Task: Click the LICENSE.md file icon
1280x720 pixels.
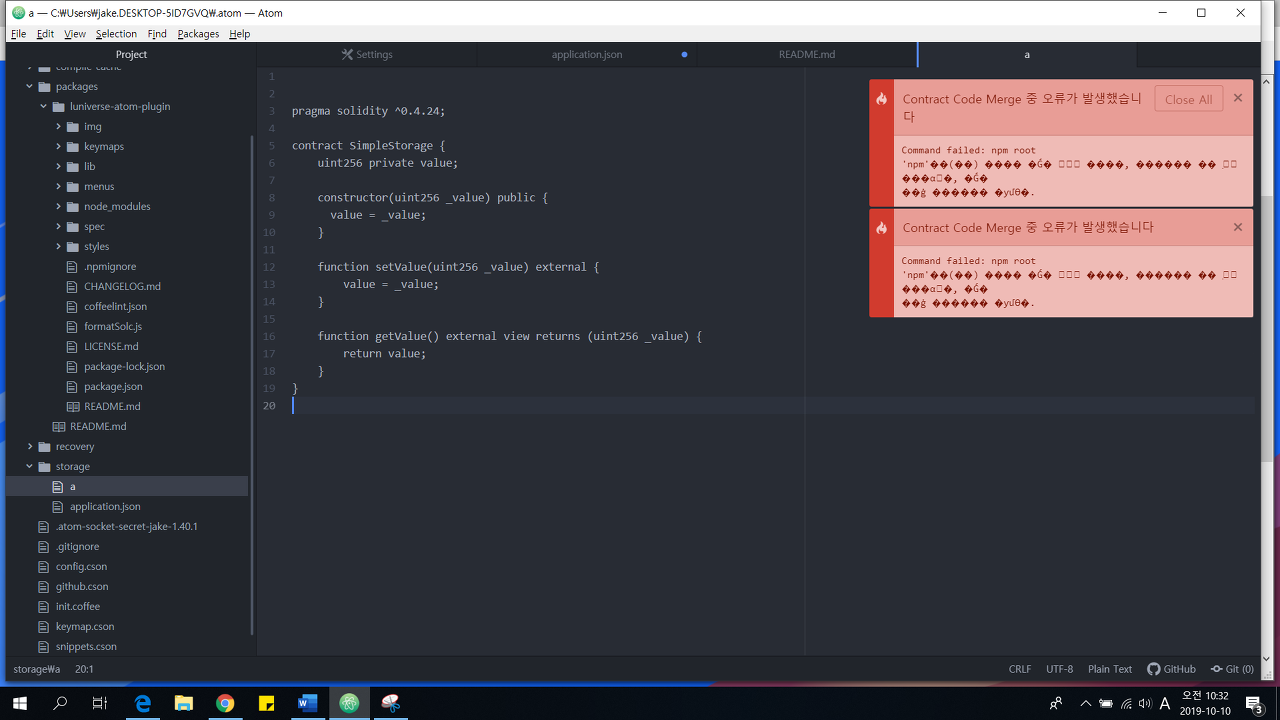Action: point(72,346)
